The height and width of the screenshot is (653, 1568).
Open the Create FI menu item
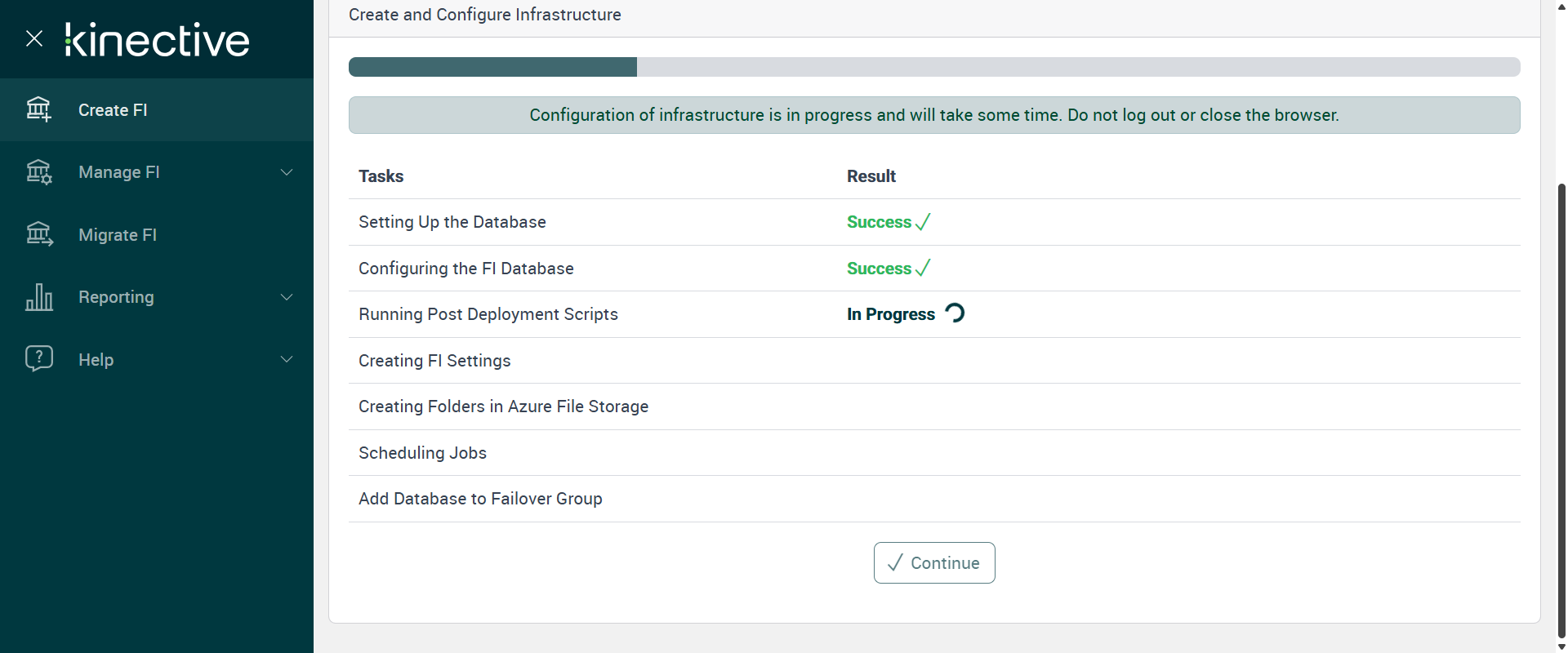pos(113,110)
